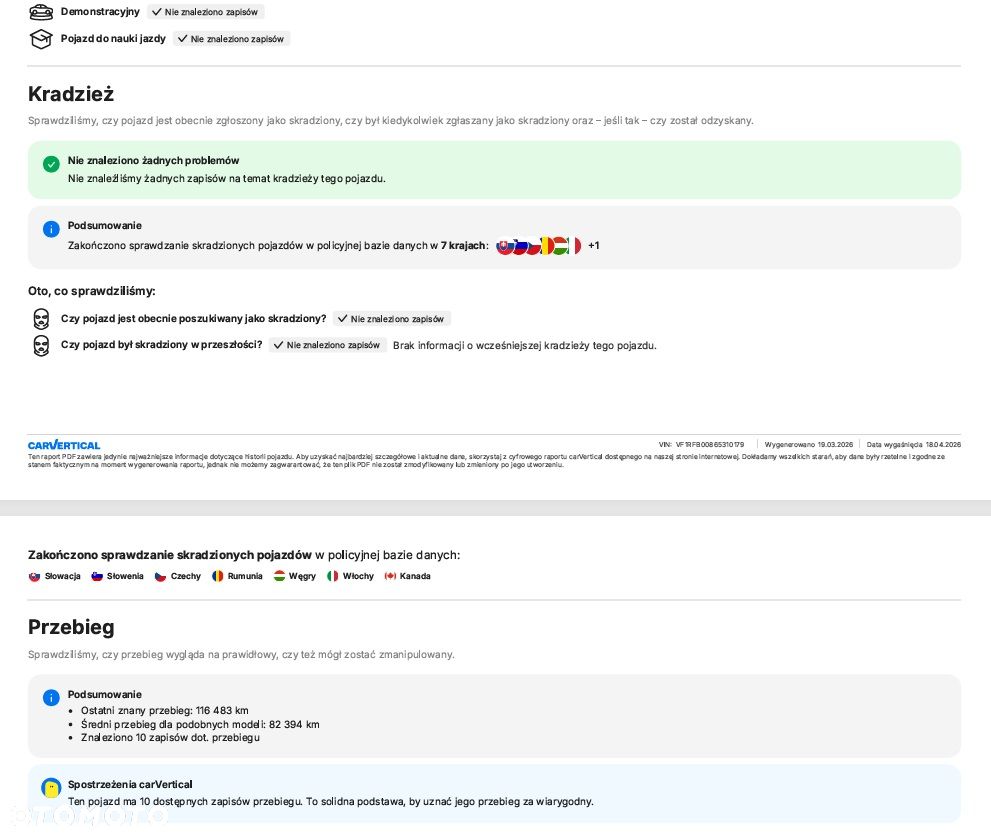Screen dimensions: 991x836
Task: Click the Czechy country label
Action: coord(186,576)
